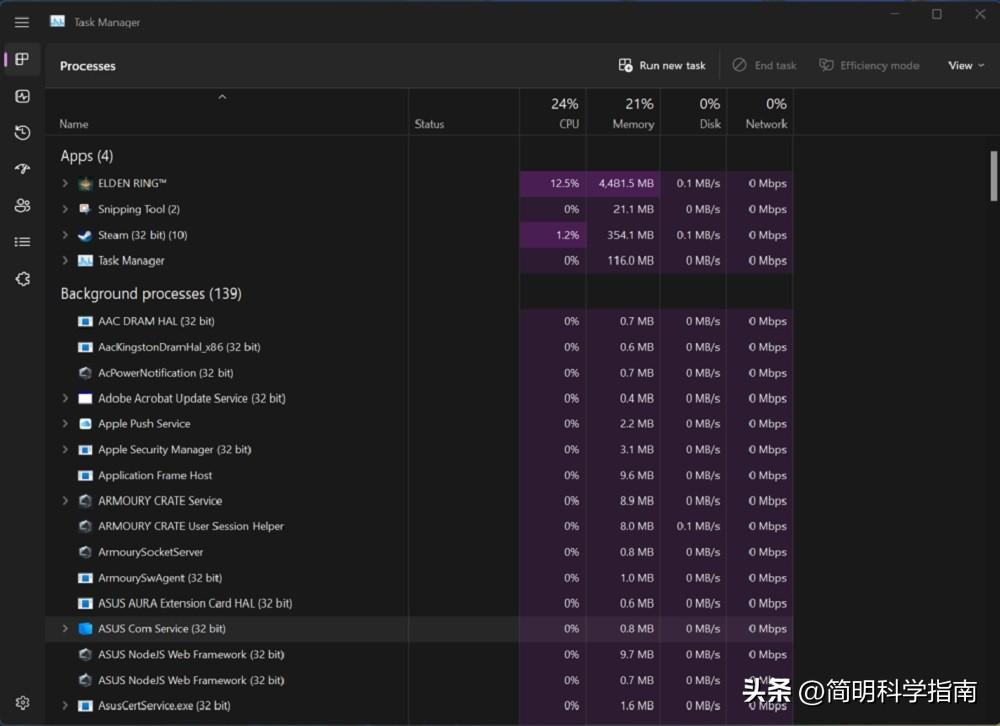Click the ELDEN RING app icon
This screenshot has width=1000, height=726.
tap(85, 184)
